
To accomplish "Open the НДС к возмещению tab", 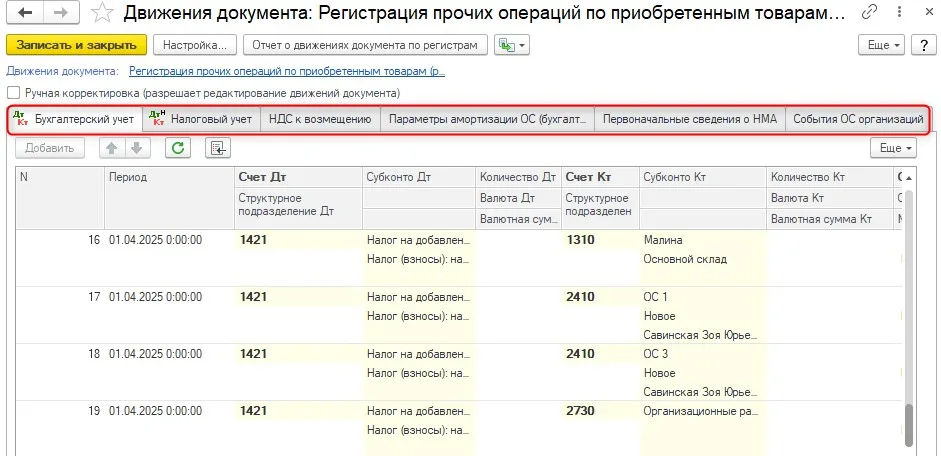I will (320, 119).
